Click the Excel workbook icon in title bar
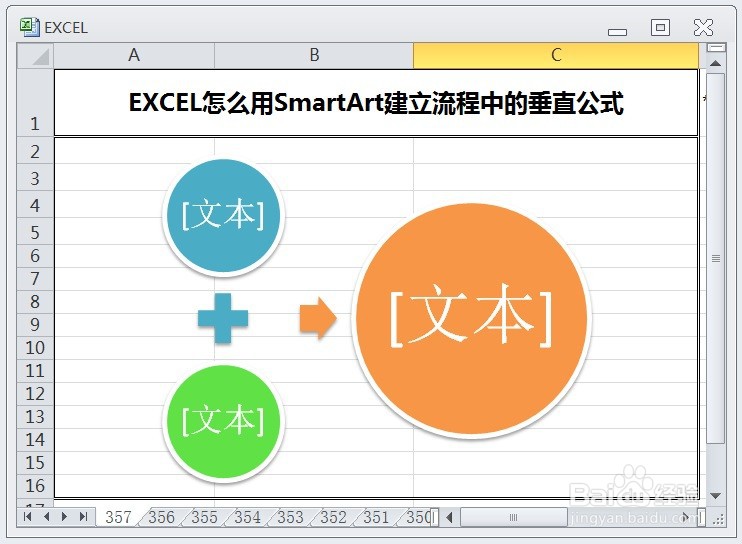 (29, 27)
